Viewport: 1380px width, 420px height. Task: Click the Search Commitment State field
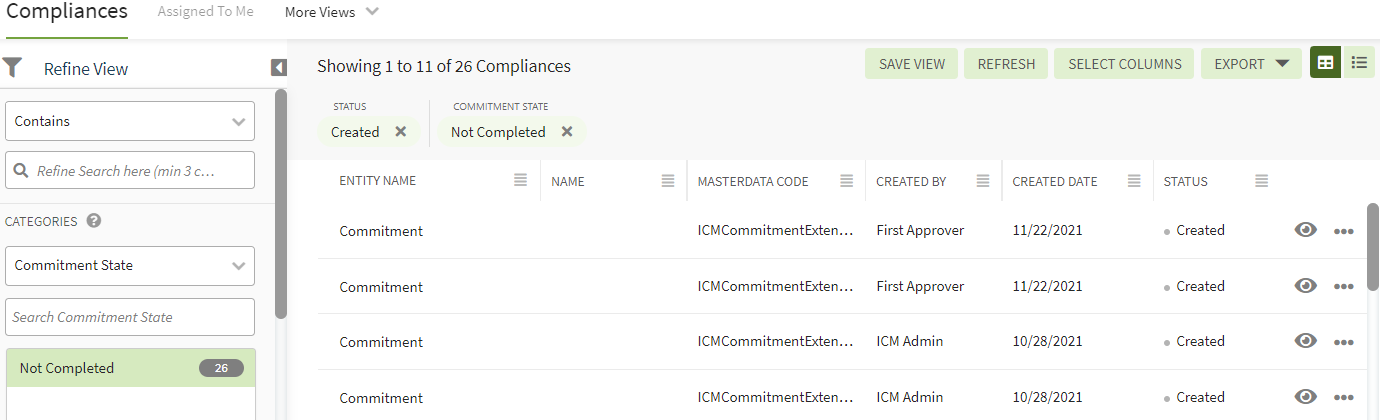tap(130, 317)
